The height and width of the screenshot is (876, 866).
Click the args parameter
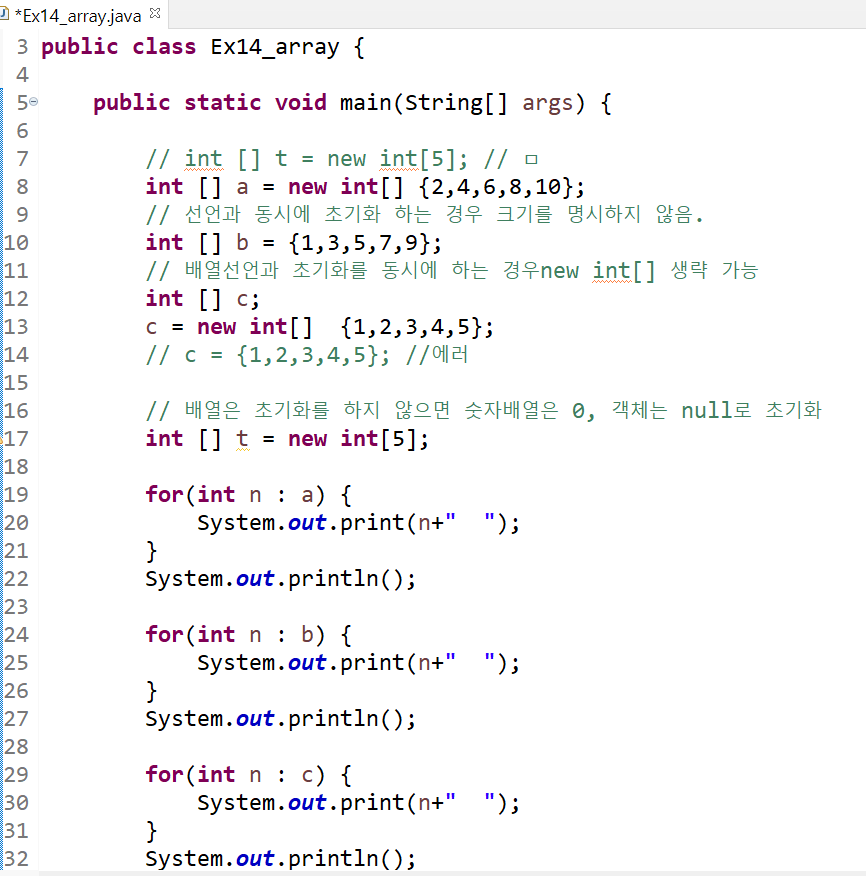pyautogui.click(x=548, y=103)
